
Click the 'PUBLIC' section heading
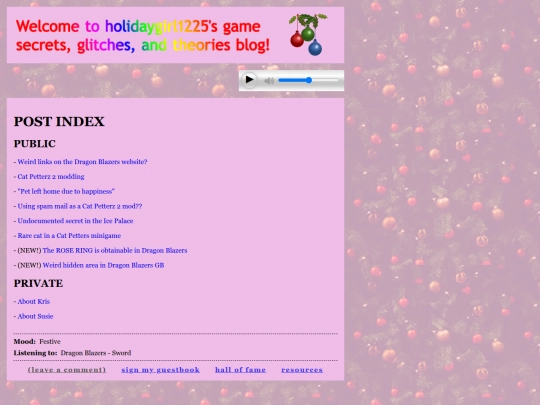pos(35,144)
